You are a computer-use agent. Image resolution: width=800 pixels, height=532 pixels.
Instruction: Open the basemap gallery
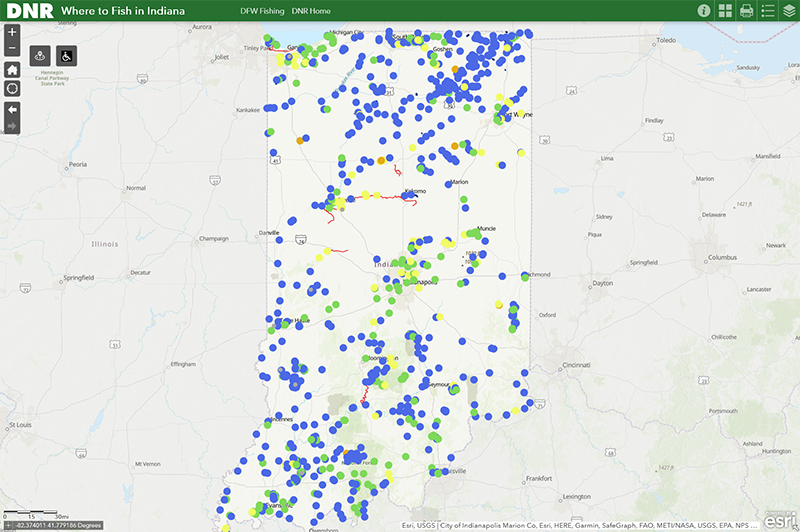[x=725, y=11]
